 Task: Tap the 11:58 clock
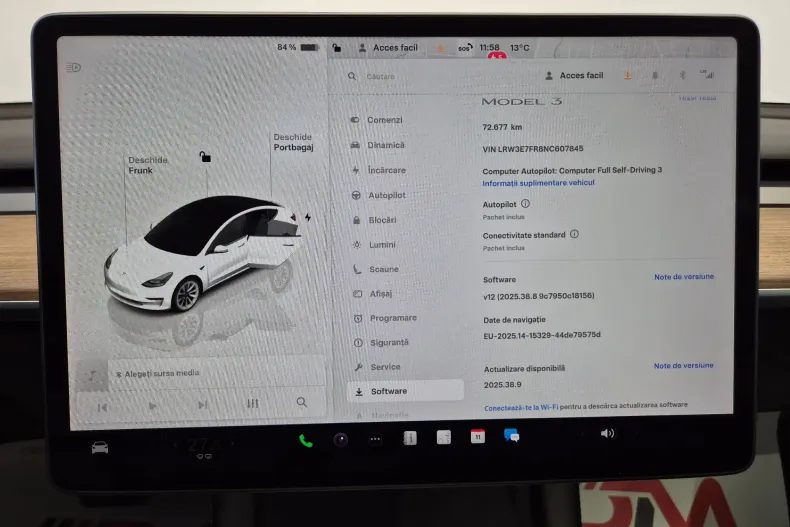(489, 47)
